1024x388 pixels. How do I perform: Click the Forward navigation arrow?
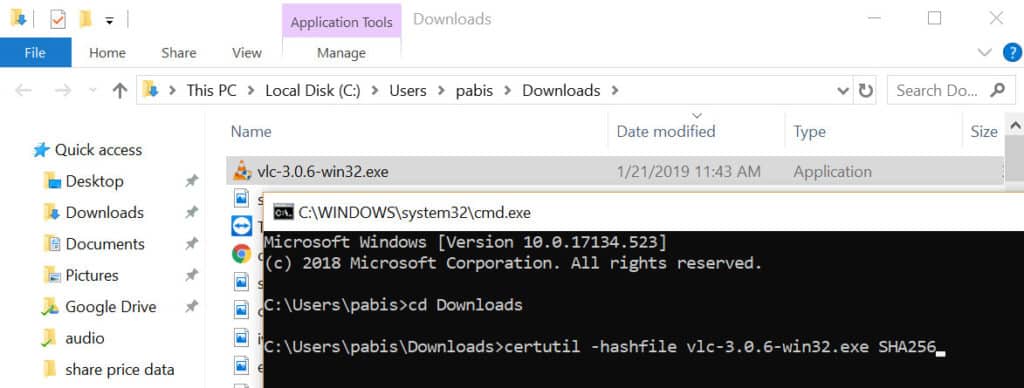(63, 90)
